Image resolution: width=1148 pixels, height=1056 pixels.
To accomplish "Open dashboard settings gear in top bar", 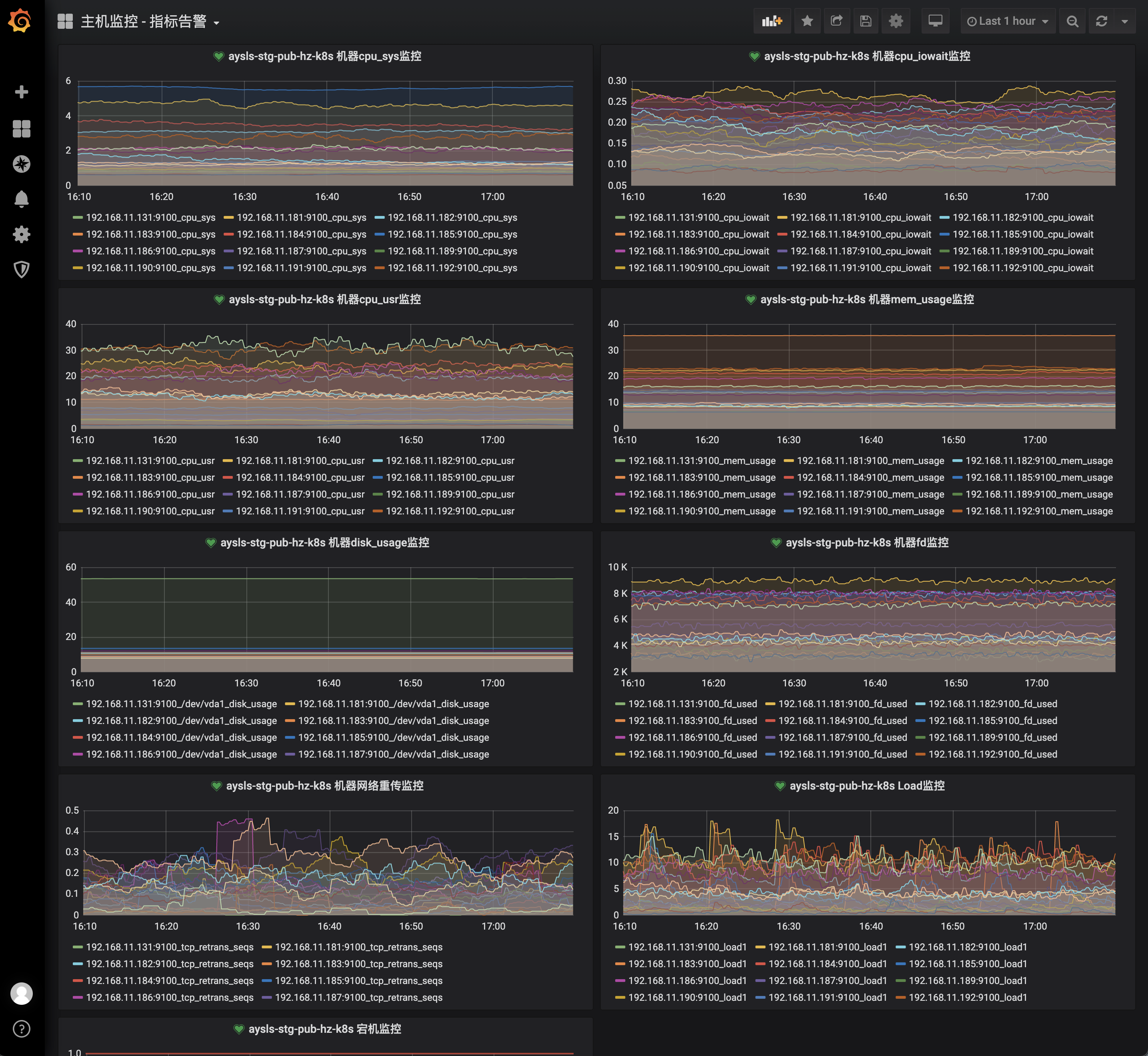I will click(896, 21).
